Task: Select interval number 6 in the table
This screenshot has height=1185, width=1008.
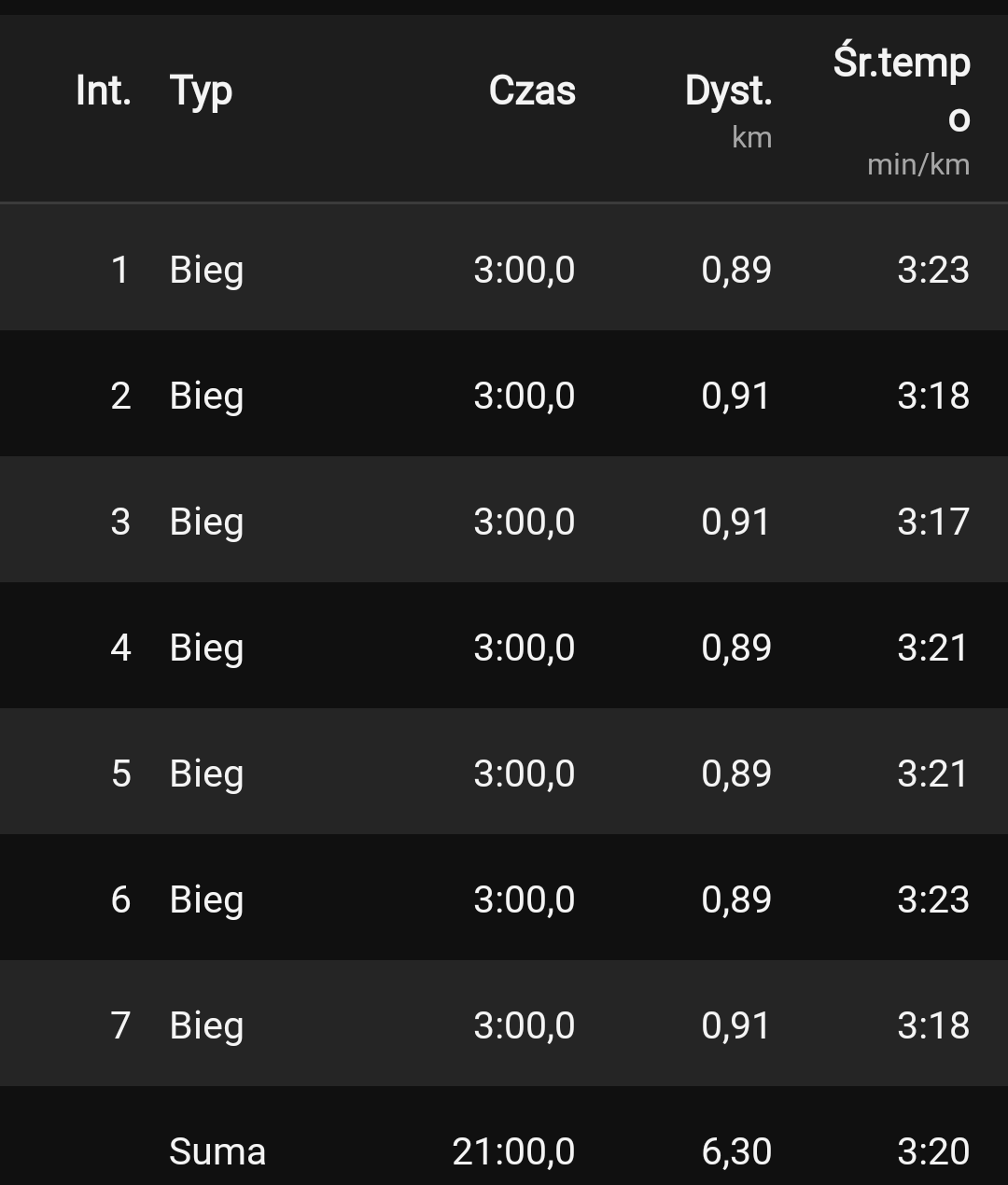Action: coord(120,899)
